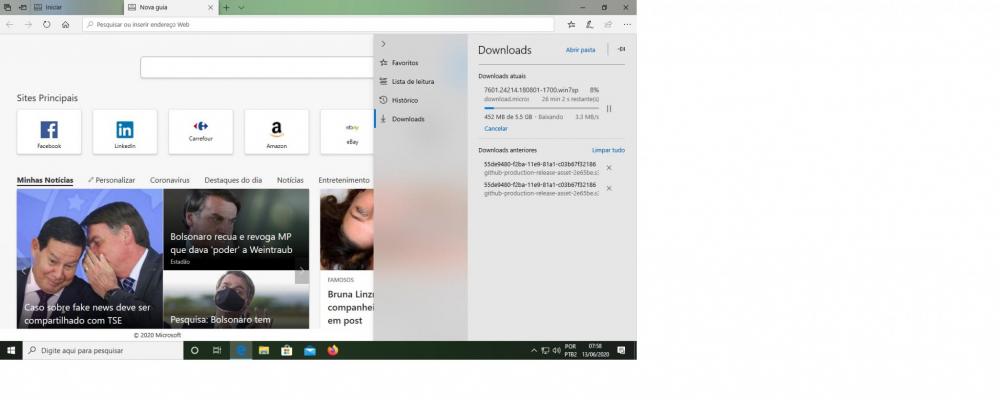Open Favoritos in the hub sidebar
1000x400 pixels.
click(405, 63)
